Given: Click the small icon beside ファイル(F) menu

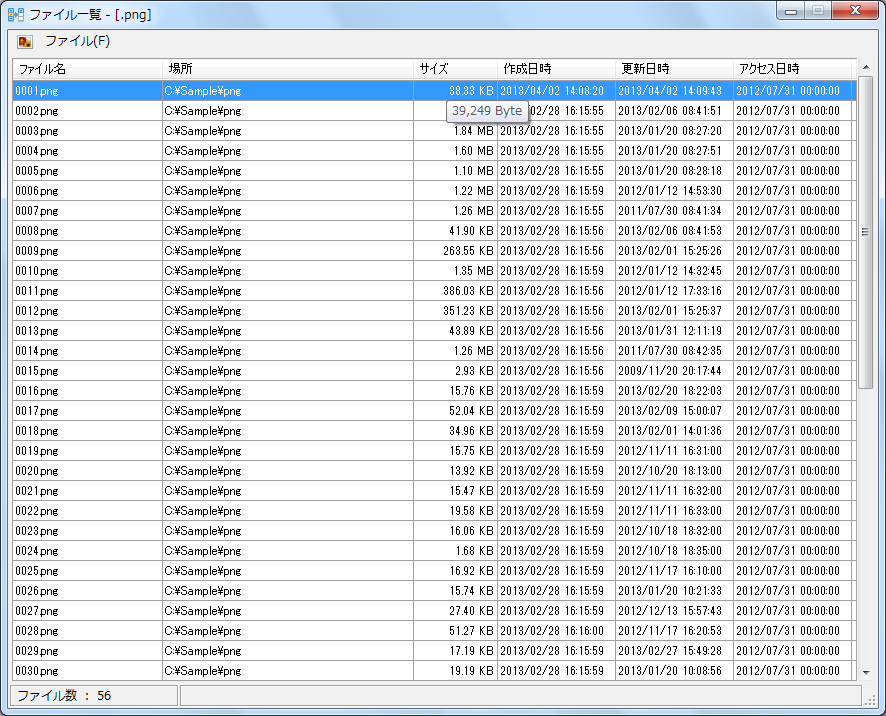Looking at the screenshot, I should click(x=25, y=42).
